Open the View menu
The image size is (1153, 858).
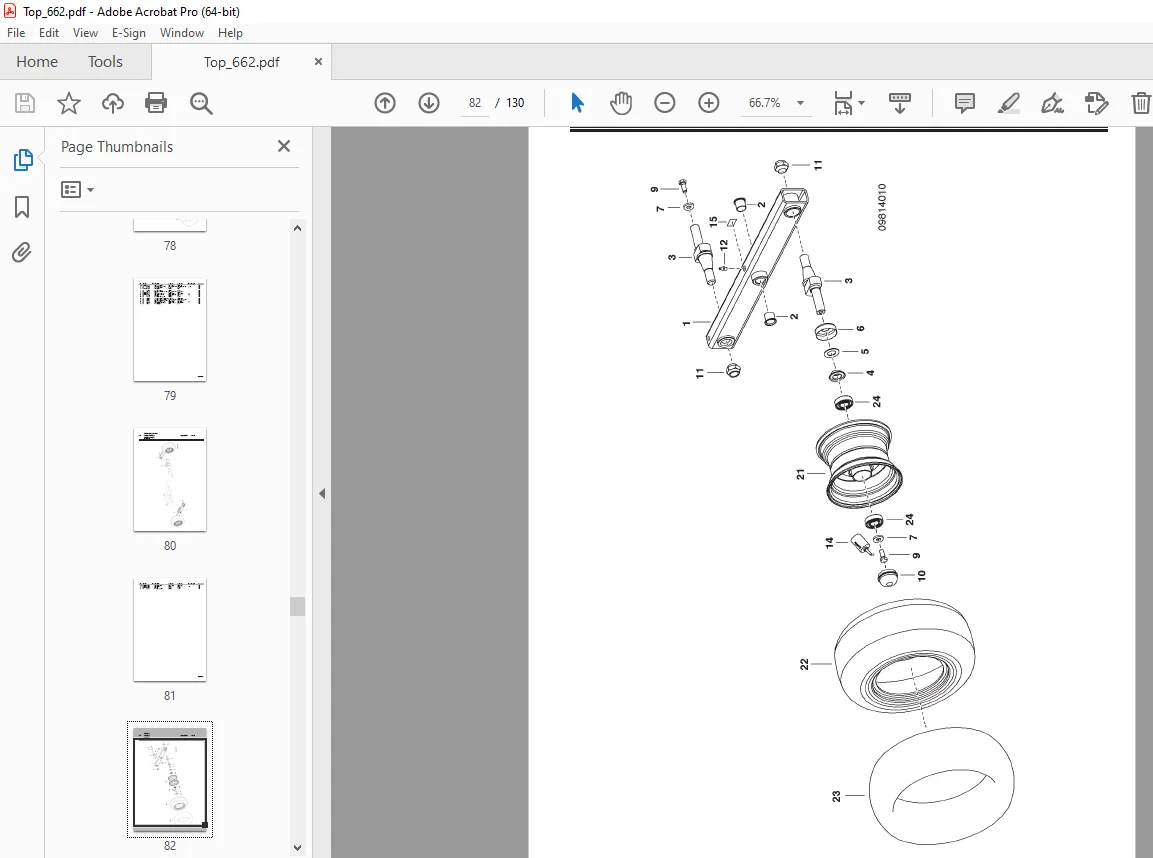pos(85,33)
